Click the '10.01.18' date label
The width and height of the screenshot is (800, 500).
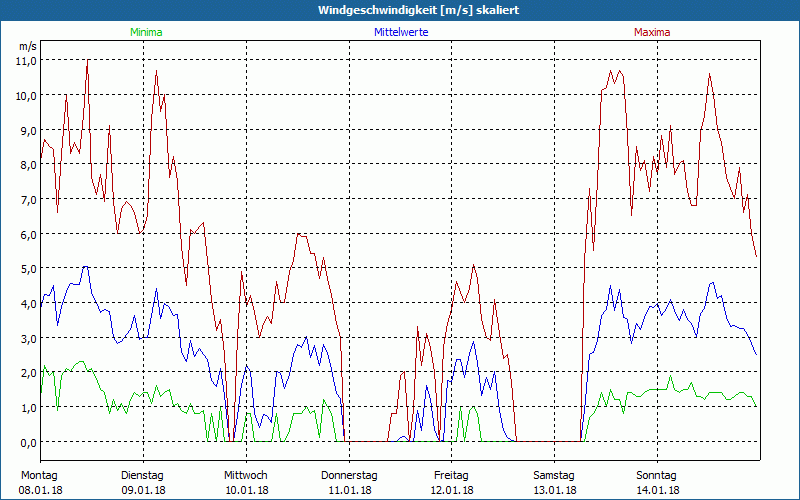pyautogui.click(x=247, y=490)
